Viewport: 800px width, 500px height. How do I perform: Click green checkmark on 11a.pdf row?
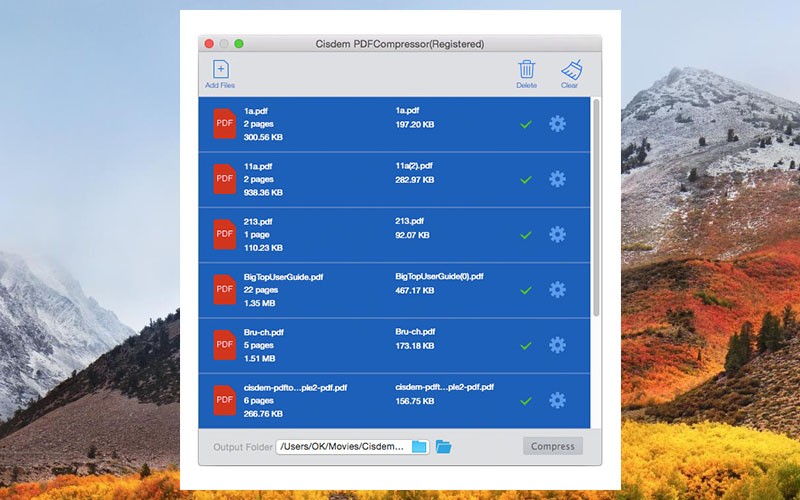pyautogui.click(x=526, y=180)
